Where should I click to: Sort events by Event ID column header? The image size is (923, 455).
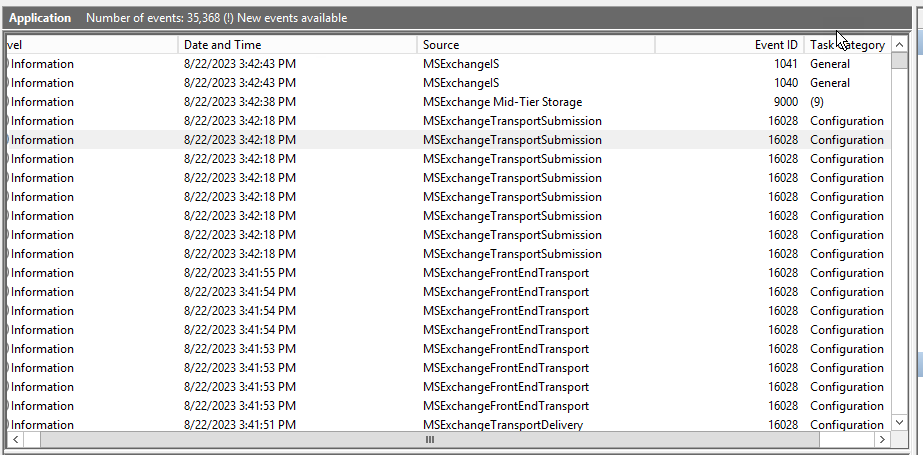point(729,45)
